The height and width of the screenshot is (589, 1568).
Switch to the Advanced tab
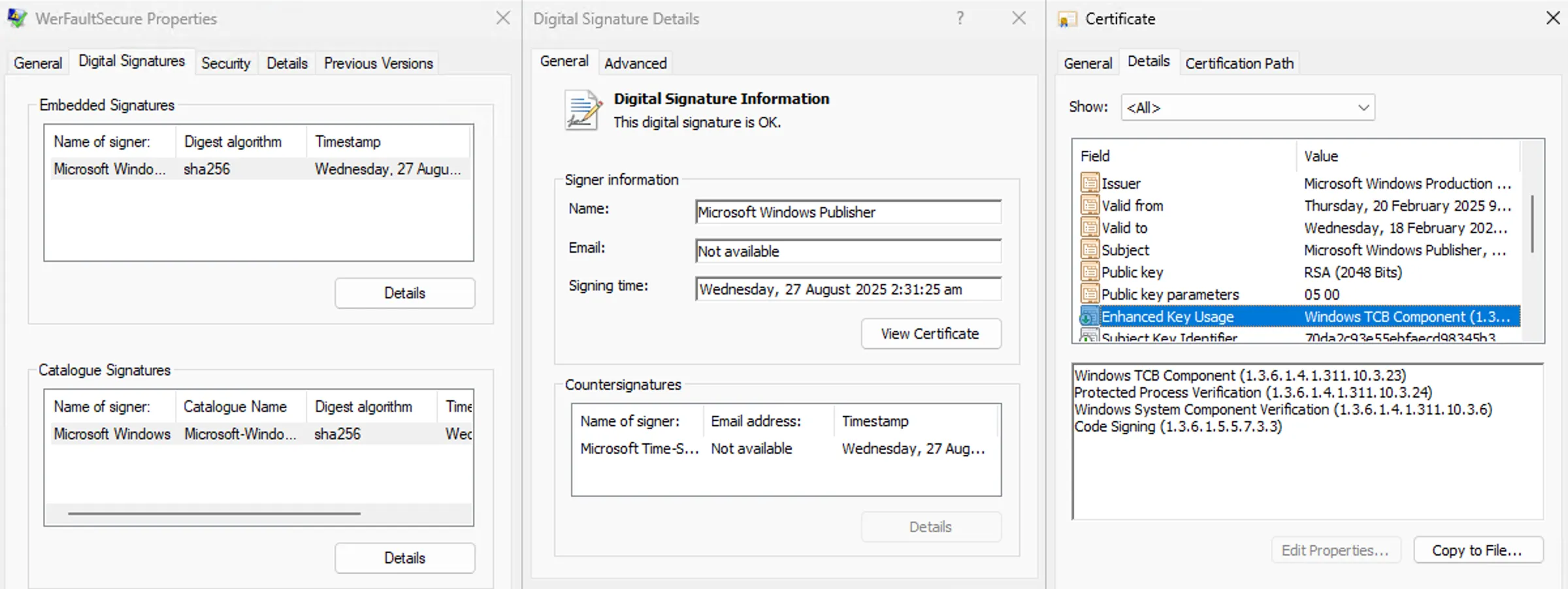(635, 63)
